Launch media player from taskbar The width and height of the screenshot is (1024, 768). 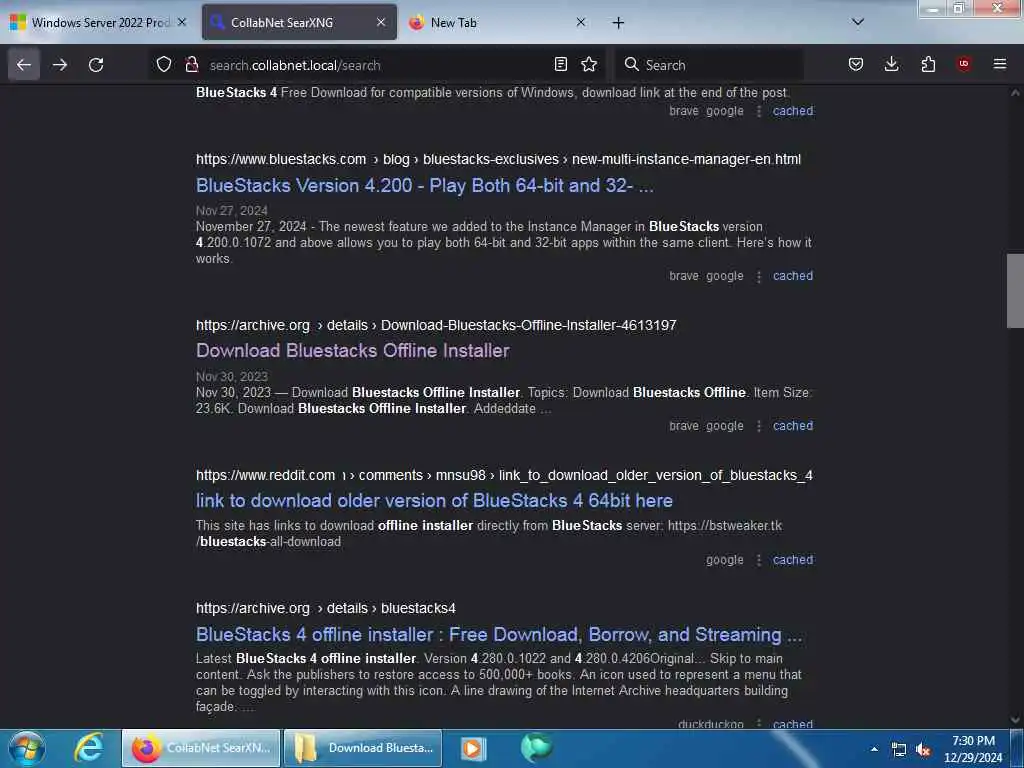(473, 748)
